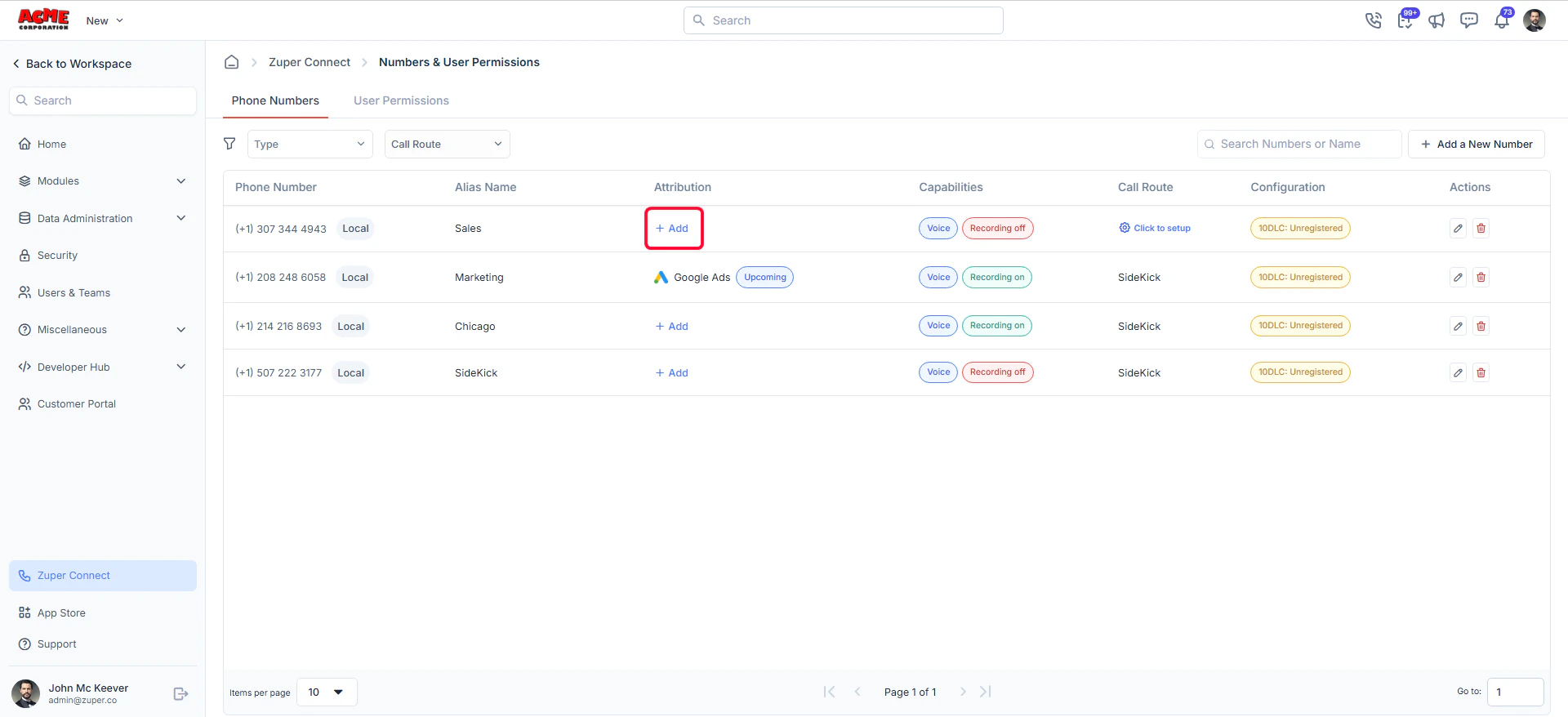Add attribution for the Chicago number

(x=672, y=327)
